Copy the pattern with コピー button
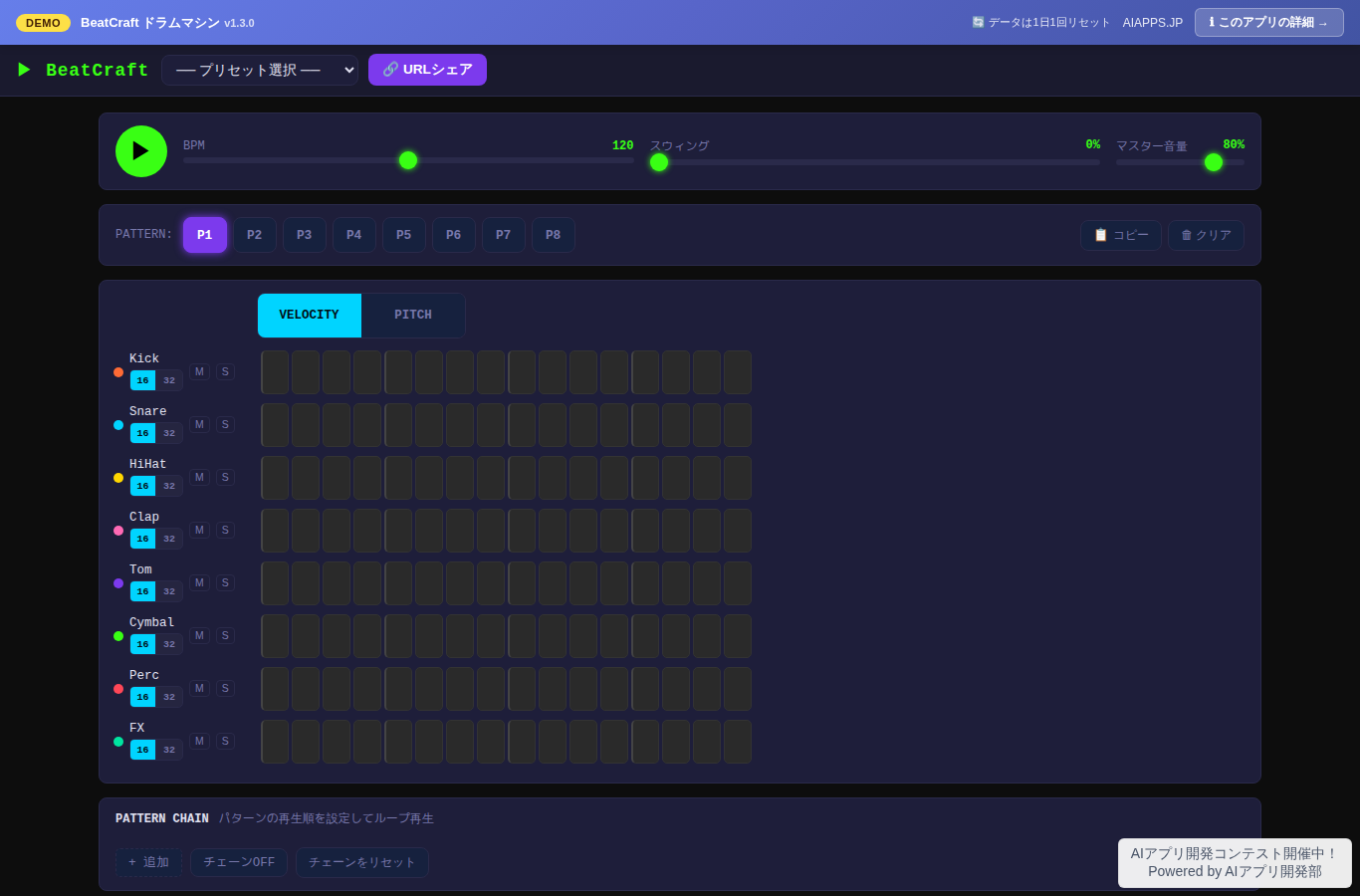1360x896 pixels. click(x=1121, y=235)
